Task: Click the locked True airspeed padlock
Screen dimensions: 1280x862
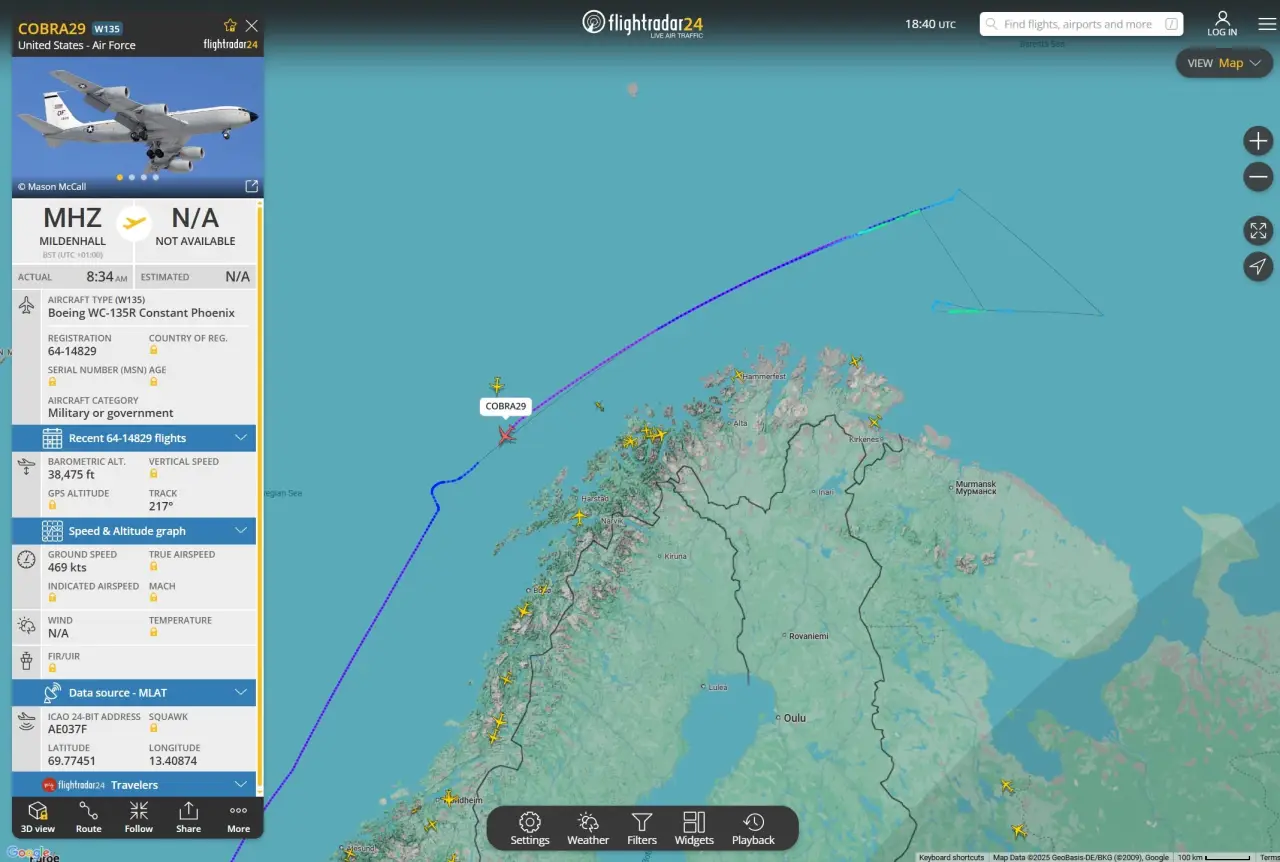Action: pyautogui.click(x=154, y=567)
